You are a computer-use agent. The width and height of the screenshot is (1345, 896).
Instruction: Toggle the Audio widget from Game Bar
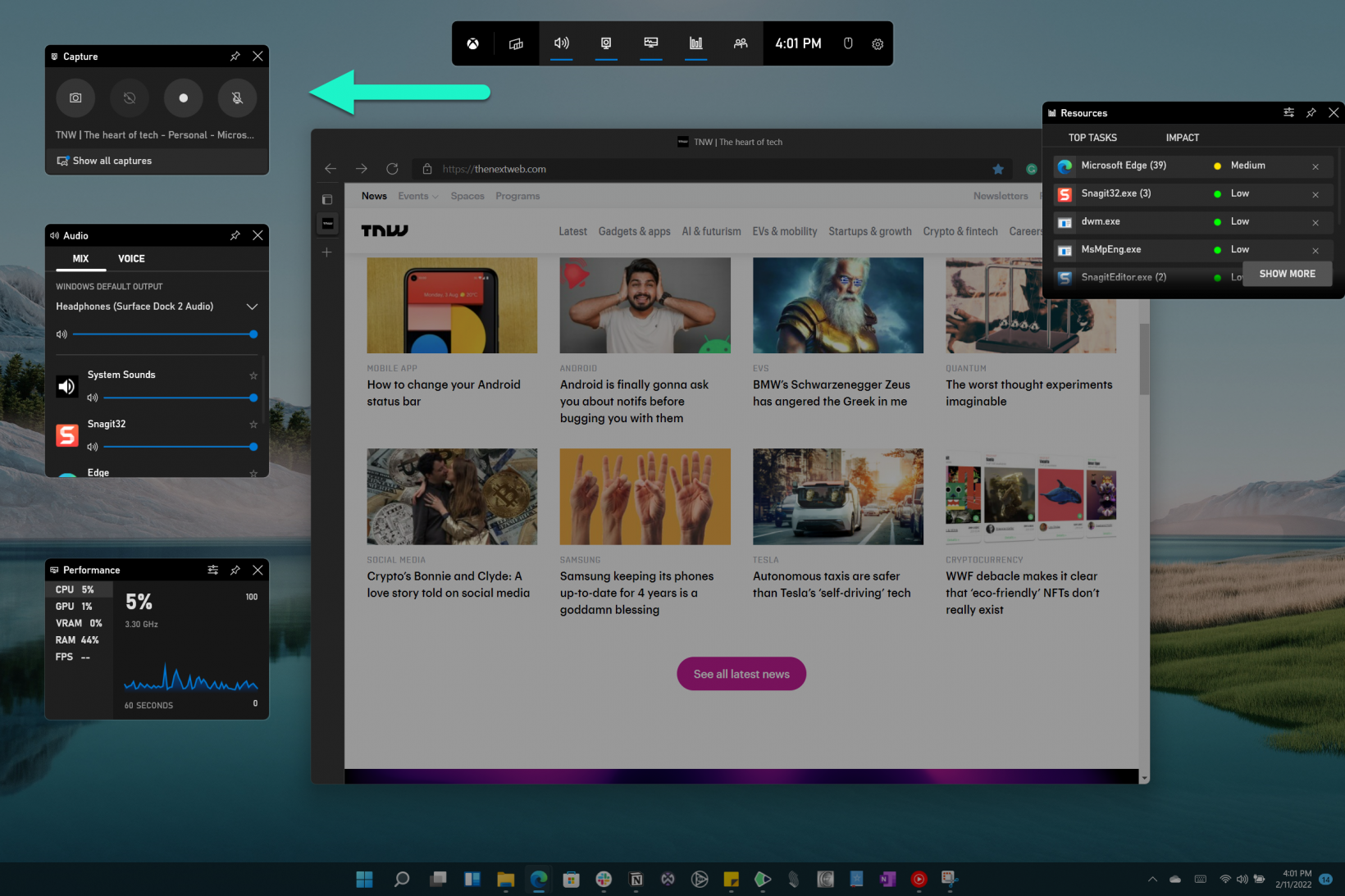click(562, 43)
